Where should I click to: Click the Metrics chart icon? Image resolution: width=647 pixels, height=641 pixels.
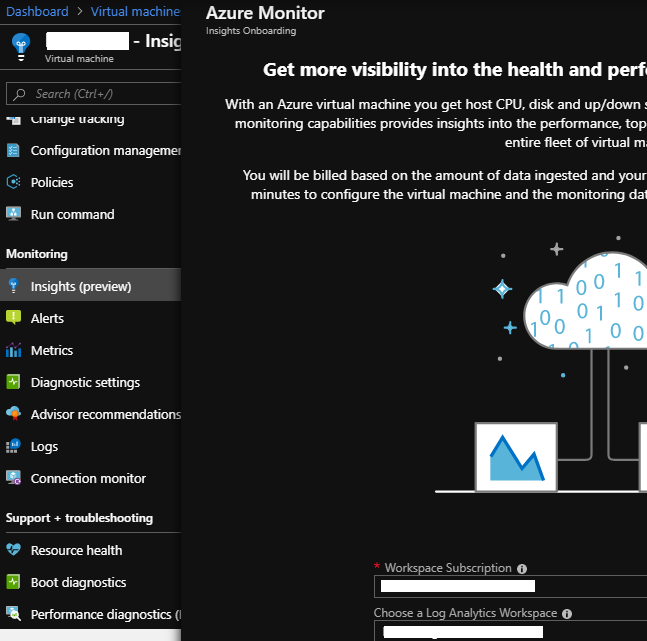click(x=13, y=351)
